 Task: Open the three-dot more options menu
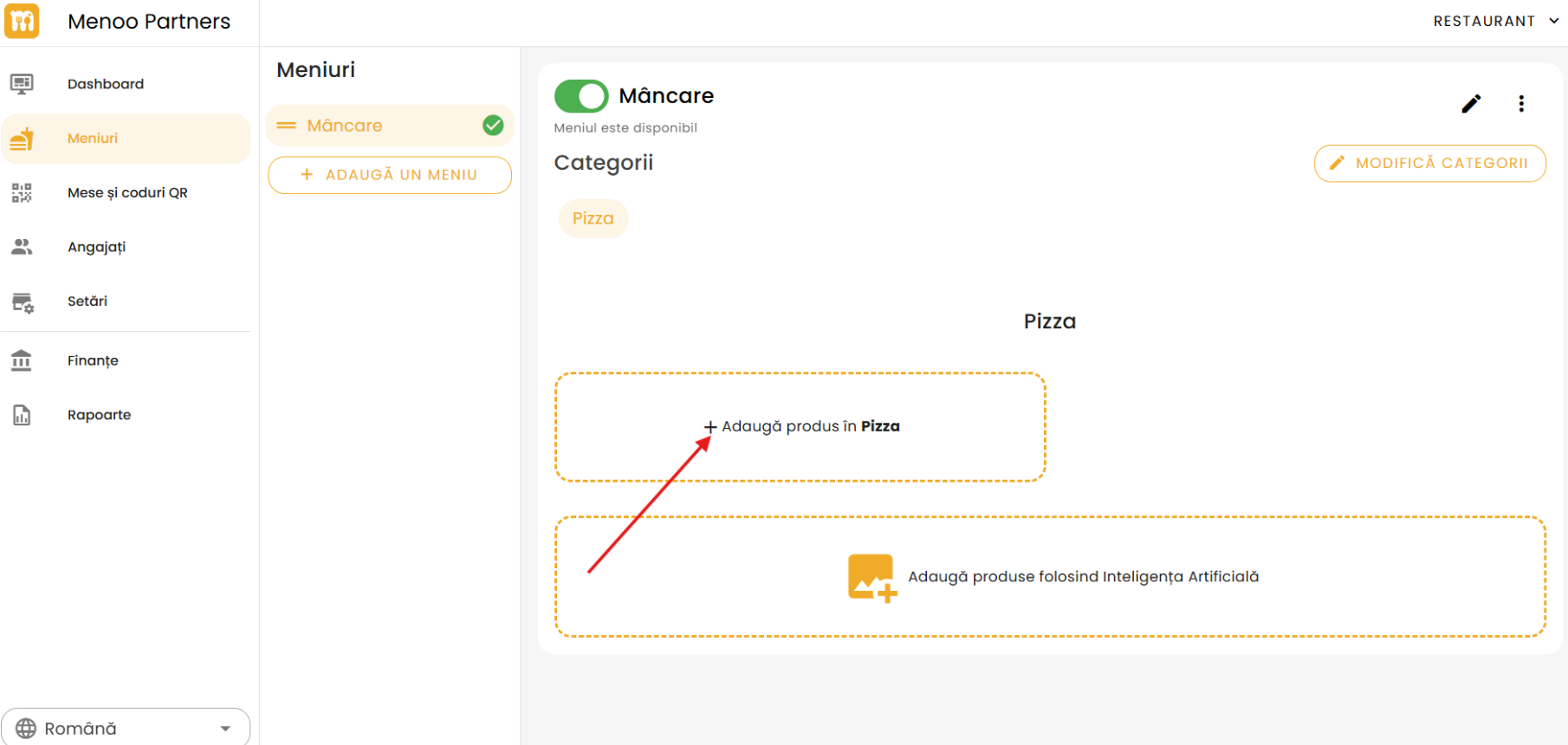(1521, 104)
